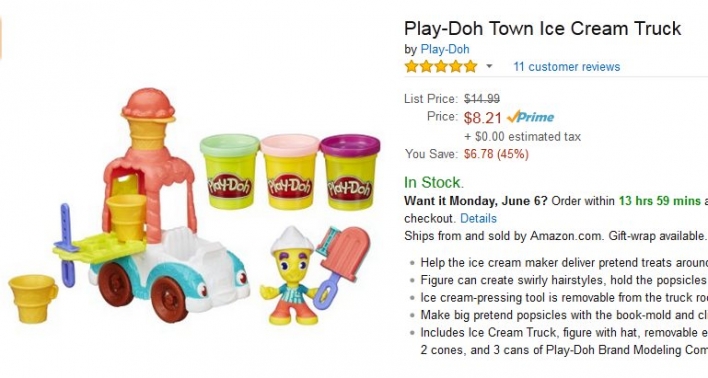708x378 pixels.
Task: Click the yellow cone at bottom left
Action: 33,299
